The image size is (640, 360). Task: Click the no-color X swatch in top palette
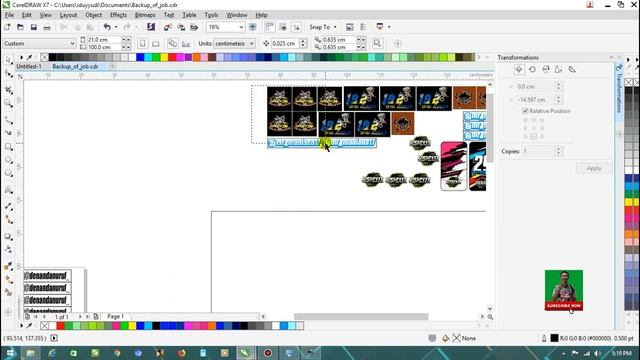45,58
